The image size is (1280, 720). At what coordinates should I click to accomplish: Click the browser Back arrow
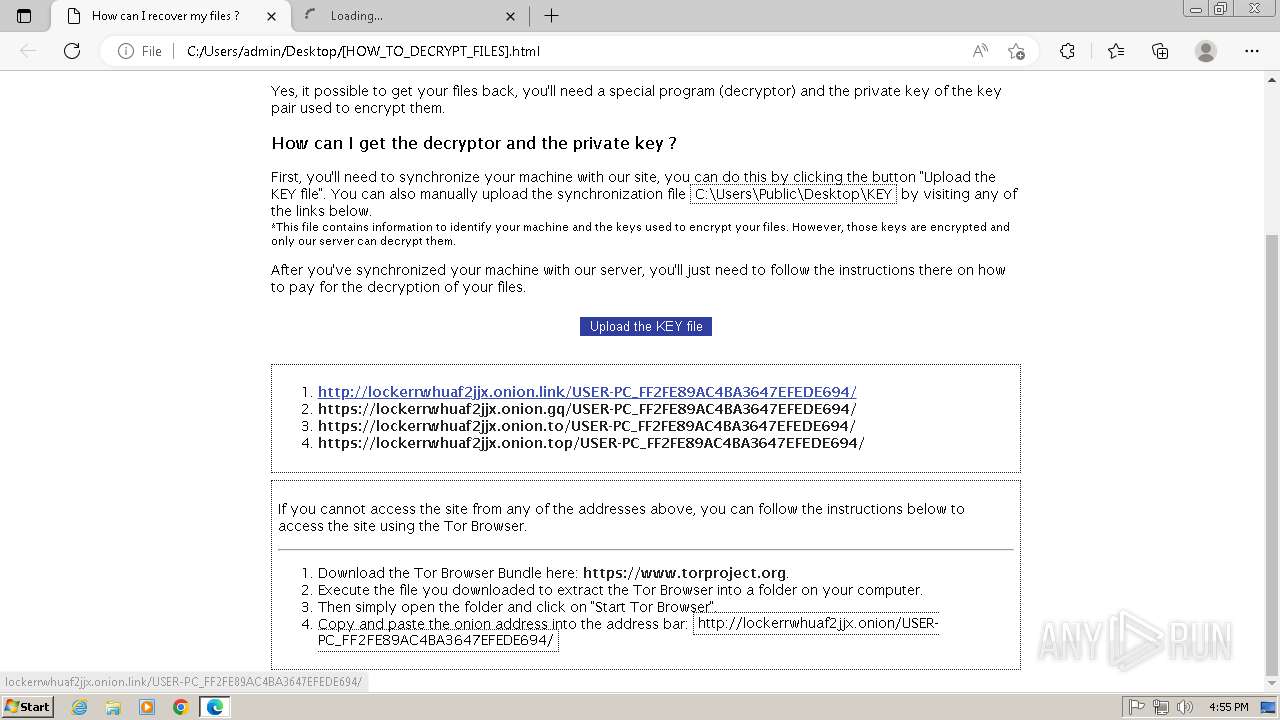tap(28, 51)
